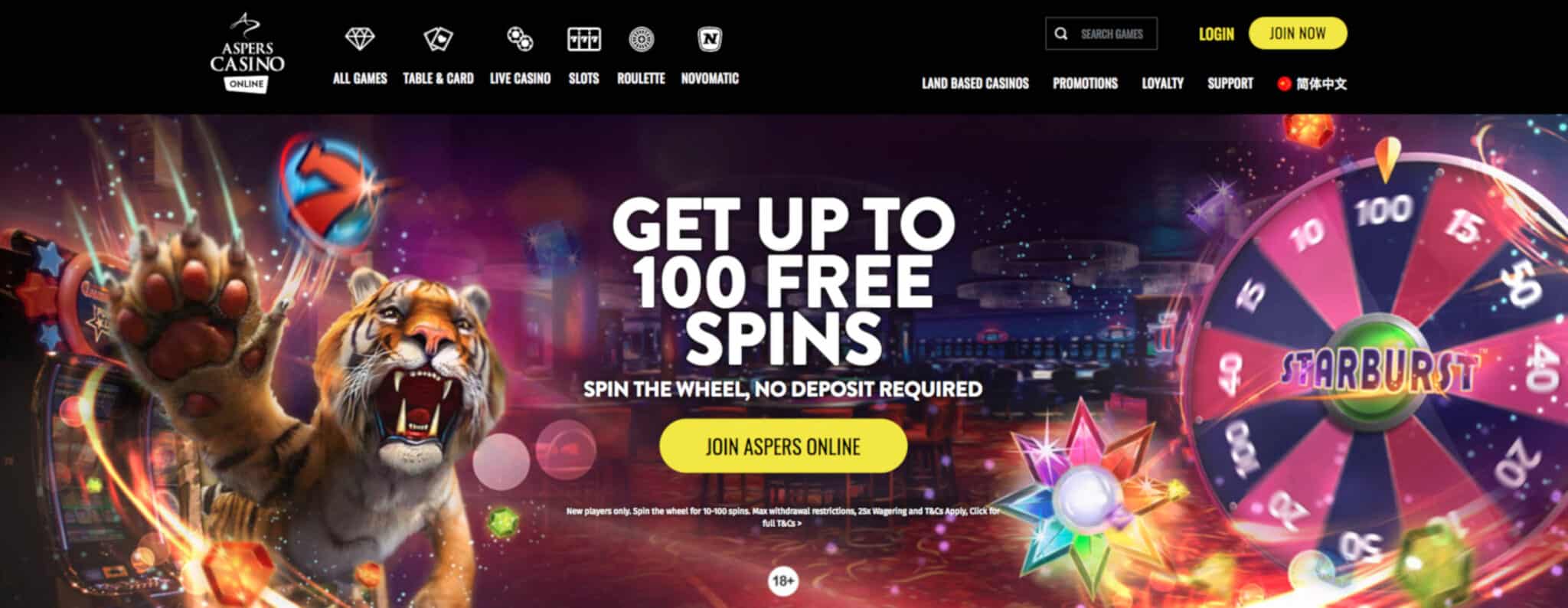Image resolution: width=1568 pixels, height=608 pixels.
Task: Select the Roulette wheel icon
Action: pos(641,39)
